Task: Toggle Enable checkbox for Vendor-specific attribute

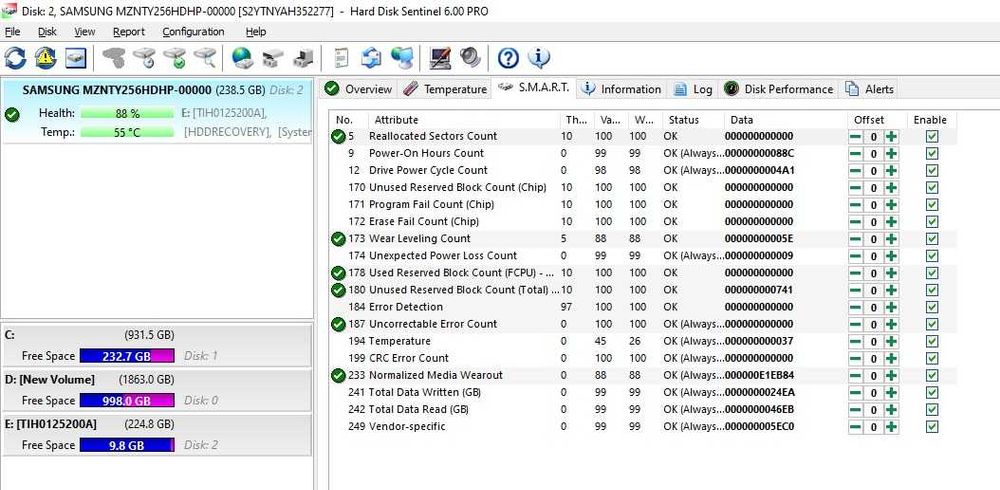Action: [932, 426]
